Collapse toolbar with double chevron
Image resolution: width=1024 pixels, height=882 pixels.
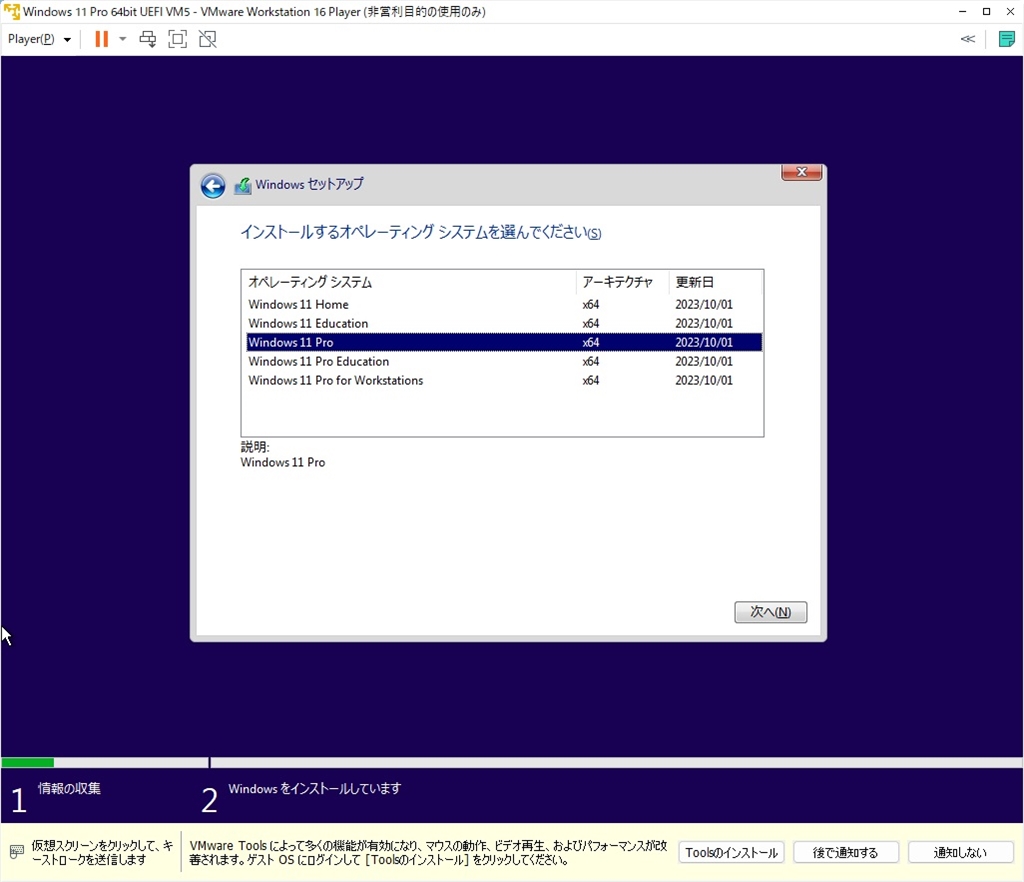[968, 39]
